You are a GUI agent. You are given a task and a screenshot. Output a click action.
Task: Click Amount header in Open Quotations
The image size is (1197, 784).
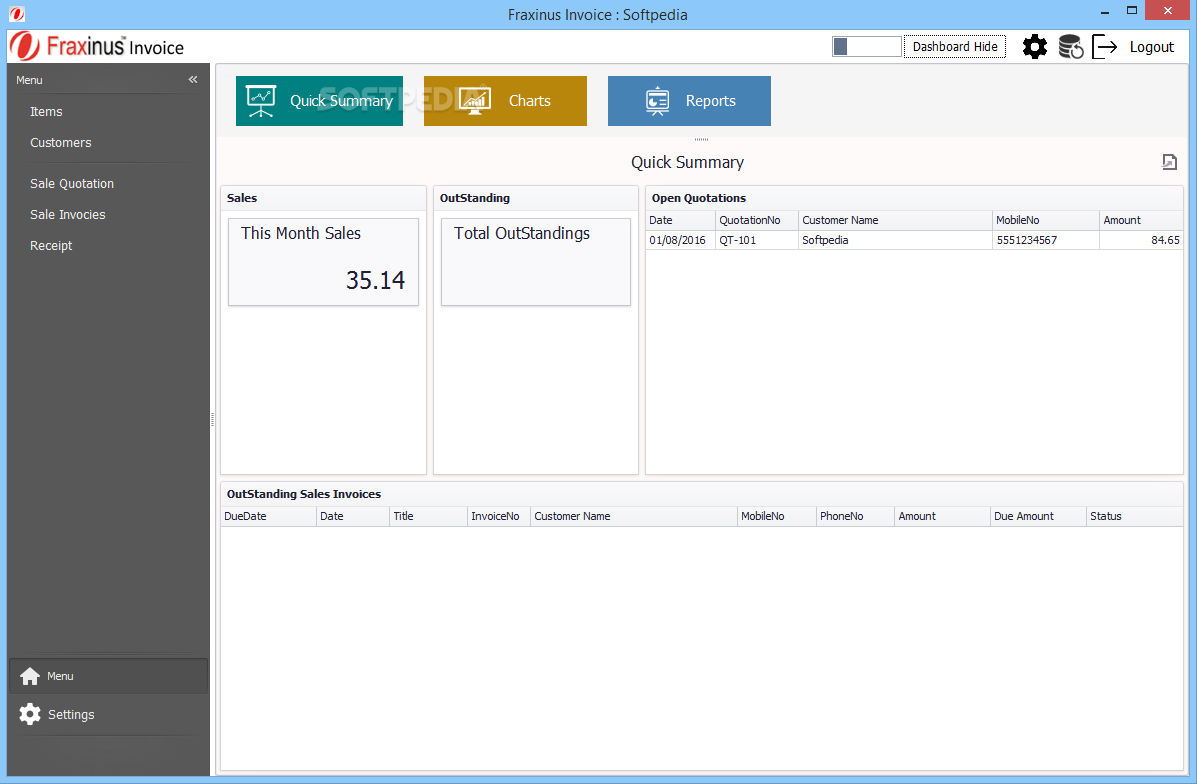tap(1141, 220)
